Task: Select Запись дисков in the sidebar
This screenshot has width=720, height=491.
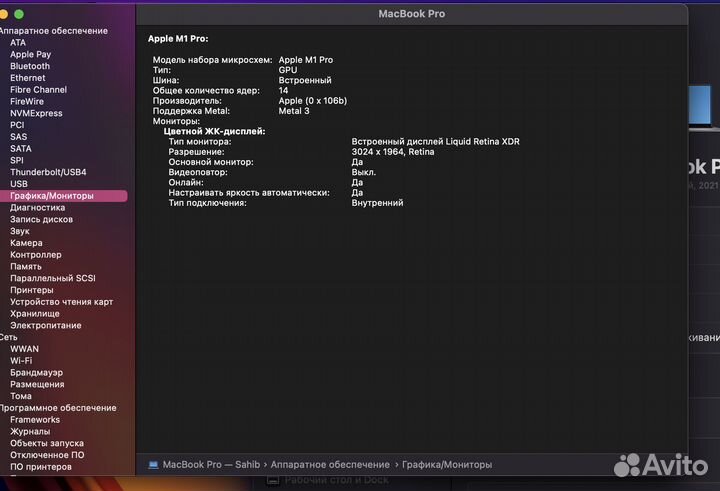Action: 41,219
